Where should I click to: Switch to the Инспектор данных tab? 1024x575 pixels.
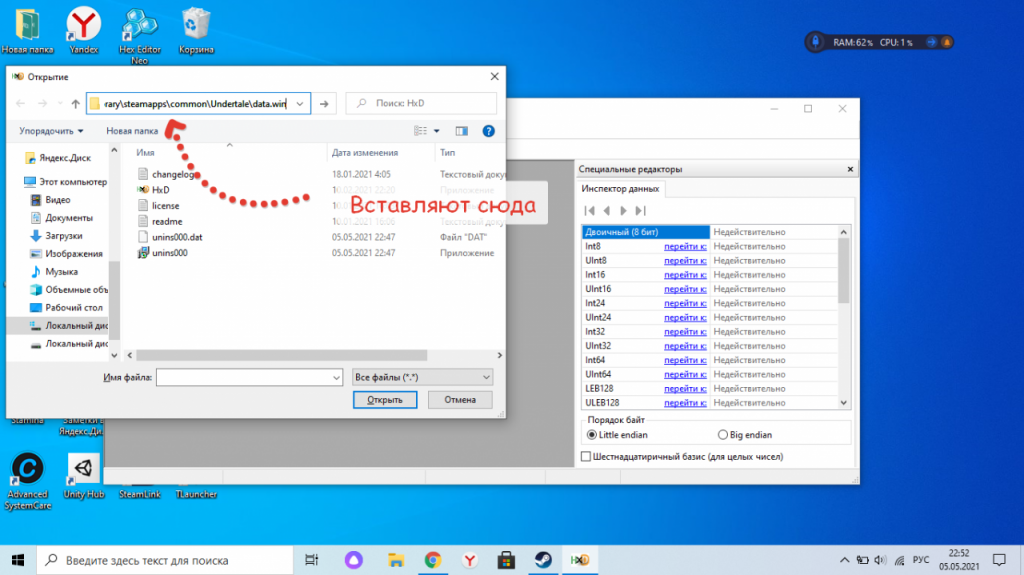tap(619, 190)
